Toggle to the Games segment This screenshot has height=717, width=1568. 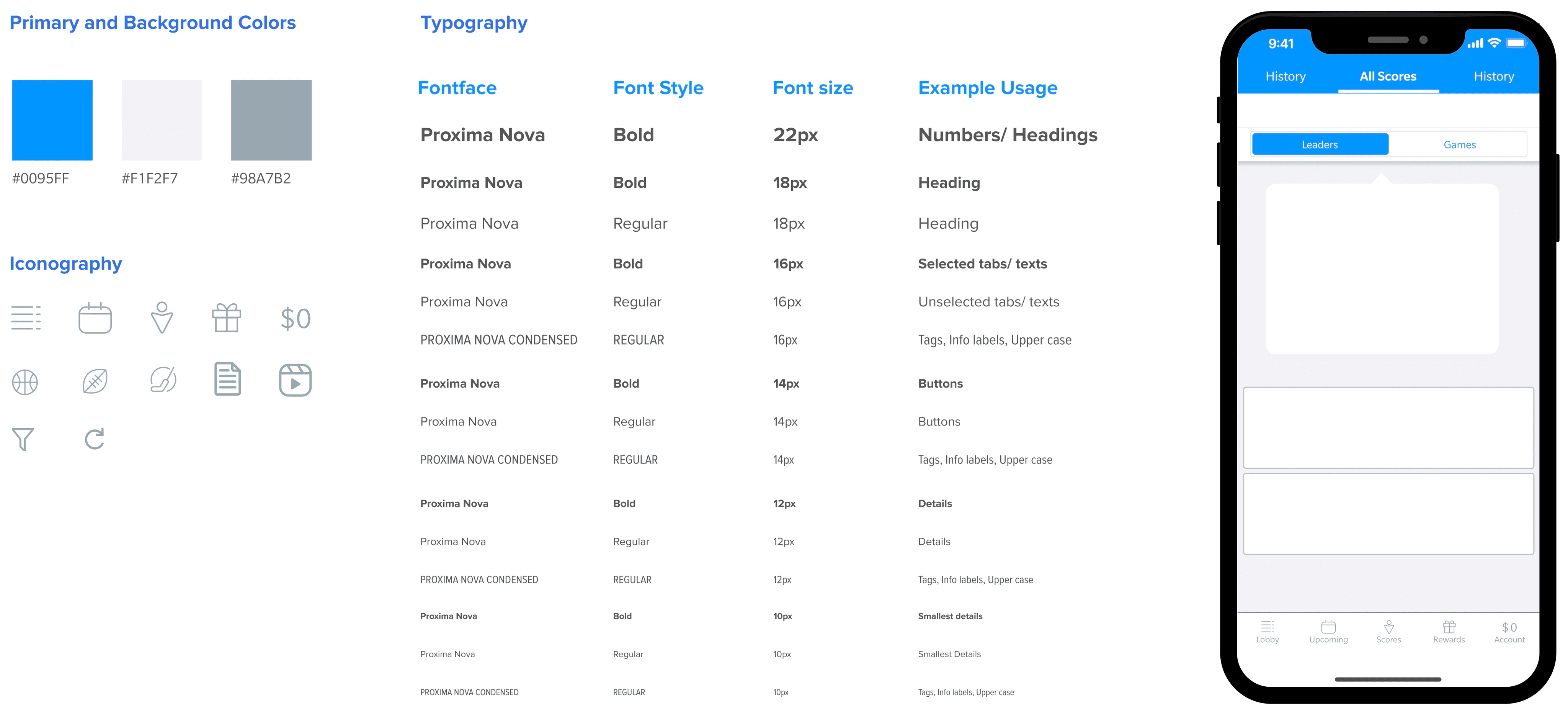(x=1459, y=144)
